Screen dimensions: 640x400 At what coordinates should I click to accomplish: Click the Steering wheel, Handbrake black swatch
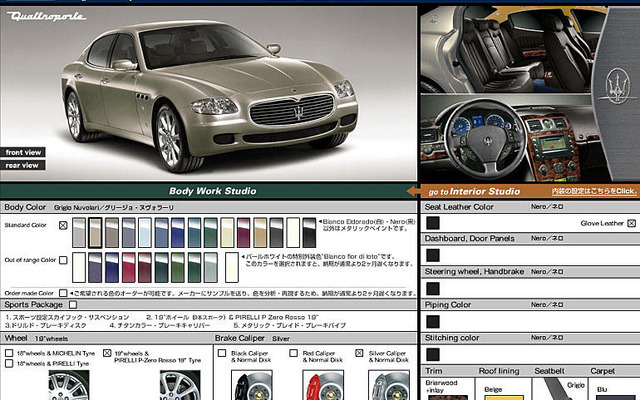coord(433,289)
